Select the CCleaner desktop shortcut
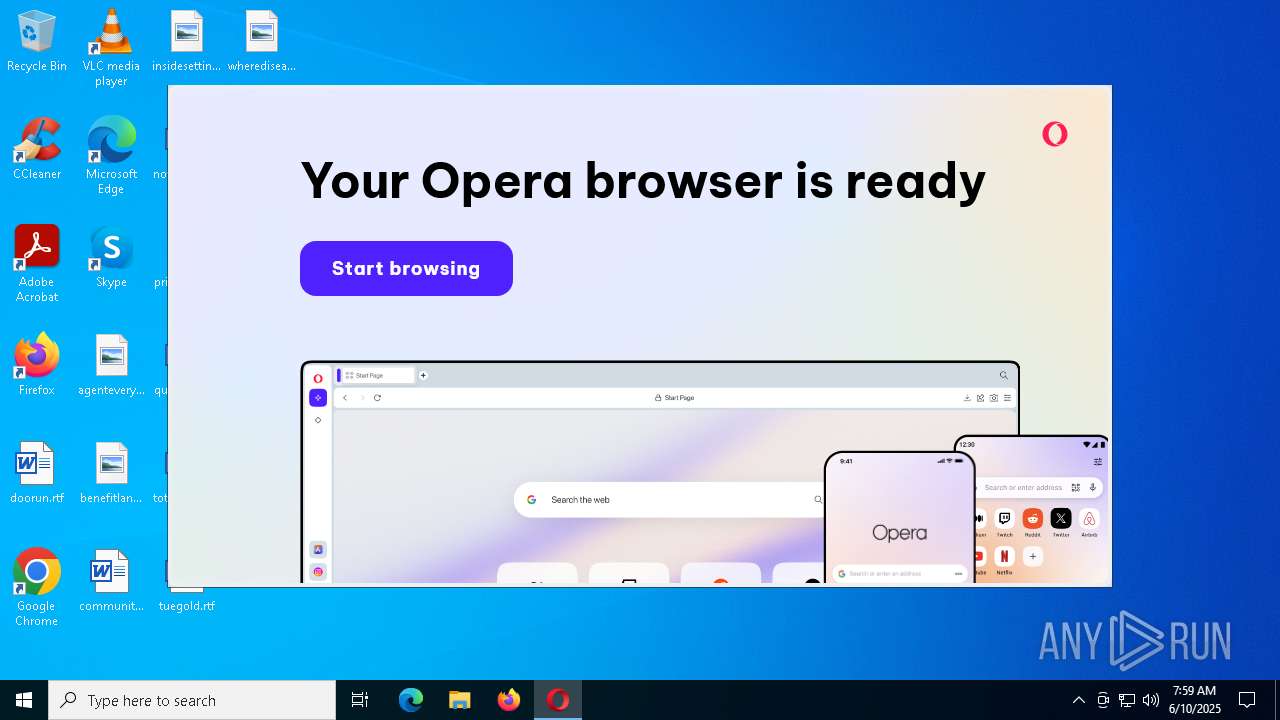 pos(37,150)
